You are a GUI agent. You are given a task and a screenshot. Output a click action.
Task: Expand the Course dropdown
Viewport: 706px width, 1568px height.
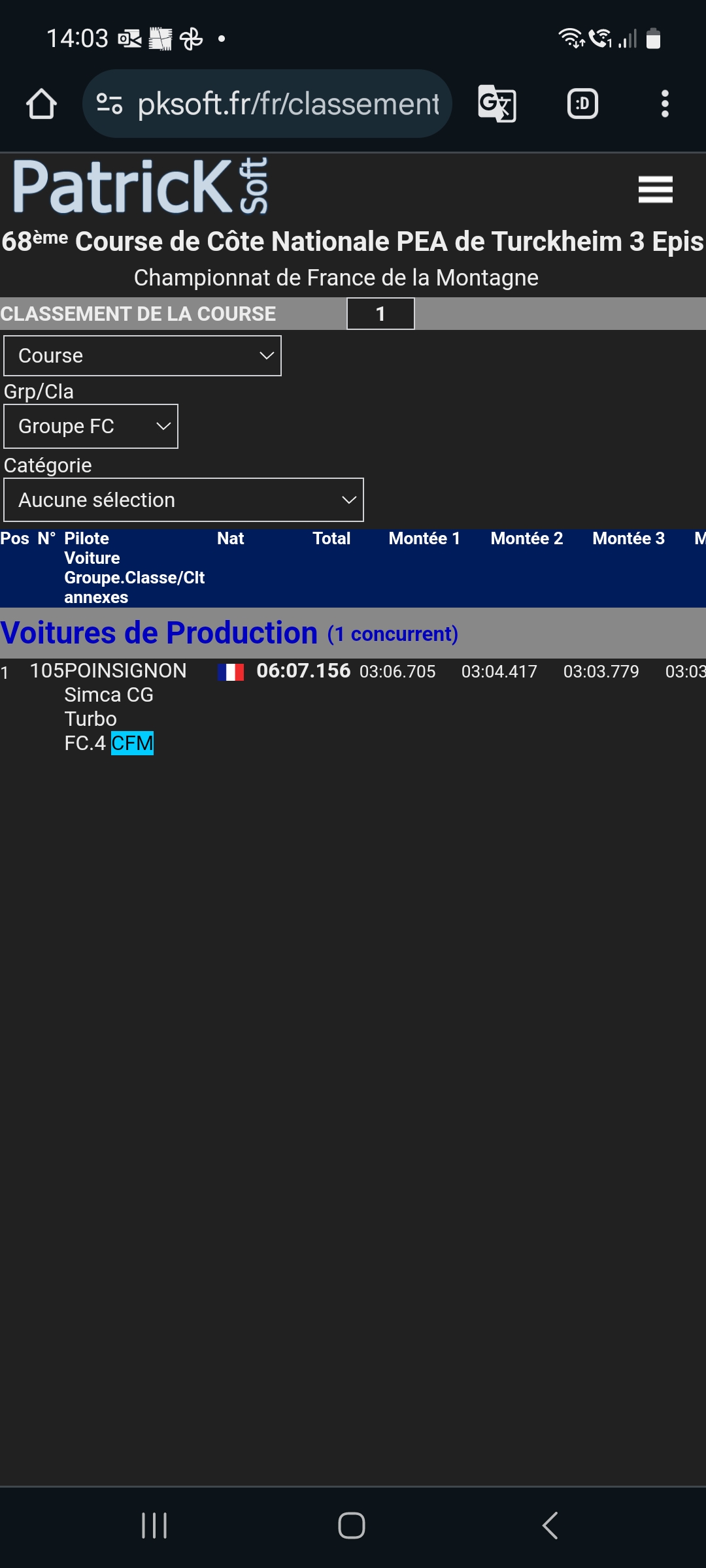coord(143,356)
